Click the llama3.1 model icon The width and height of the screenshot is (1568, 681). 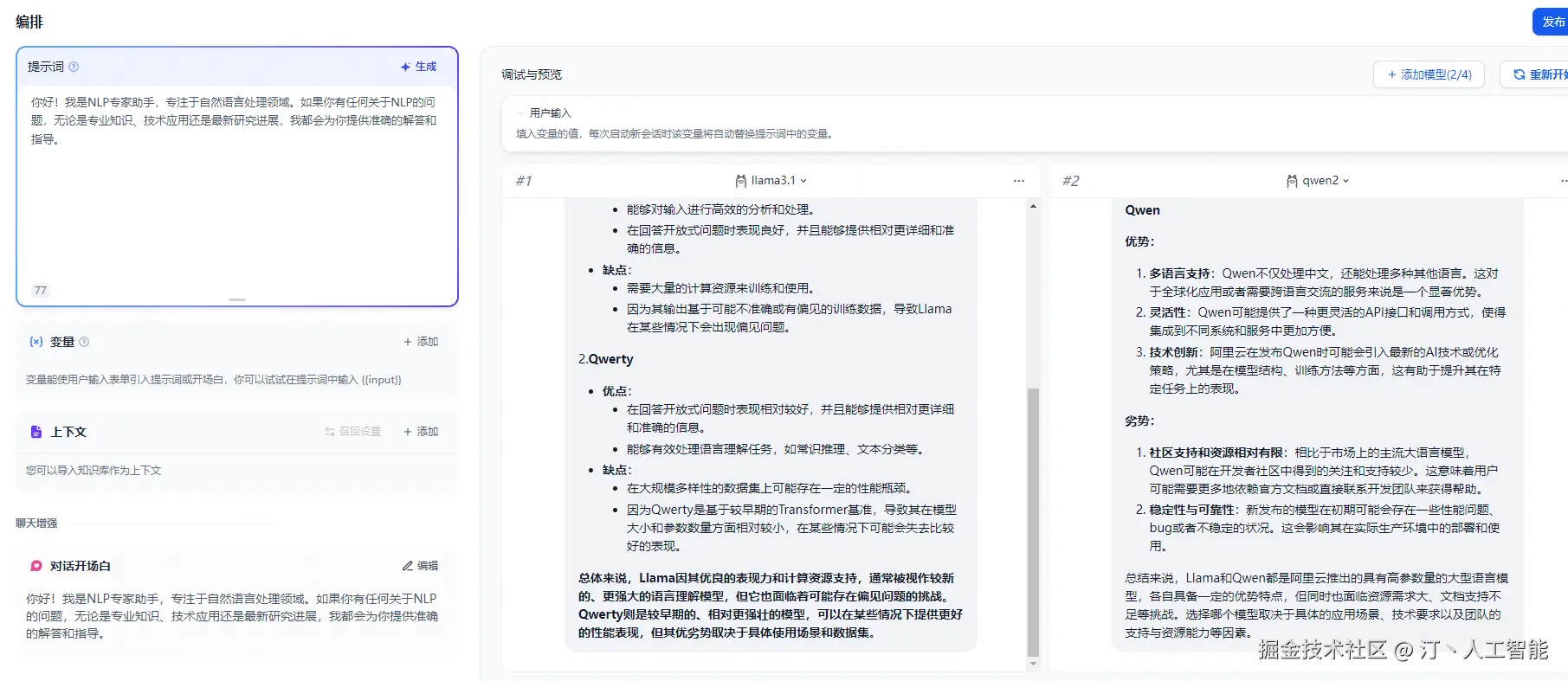(x=741, y=181)
